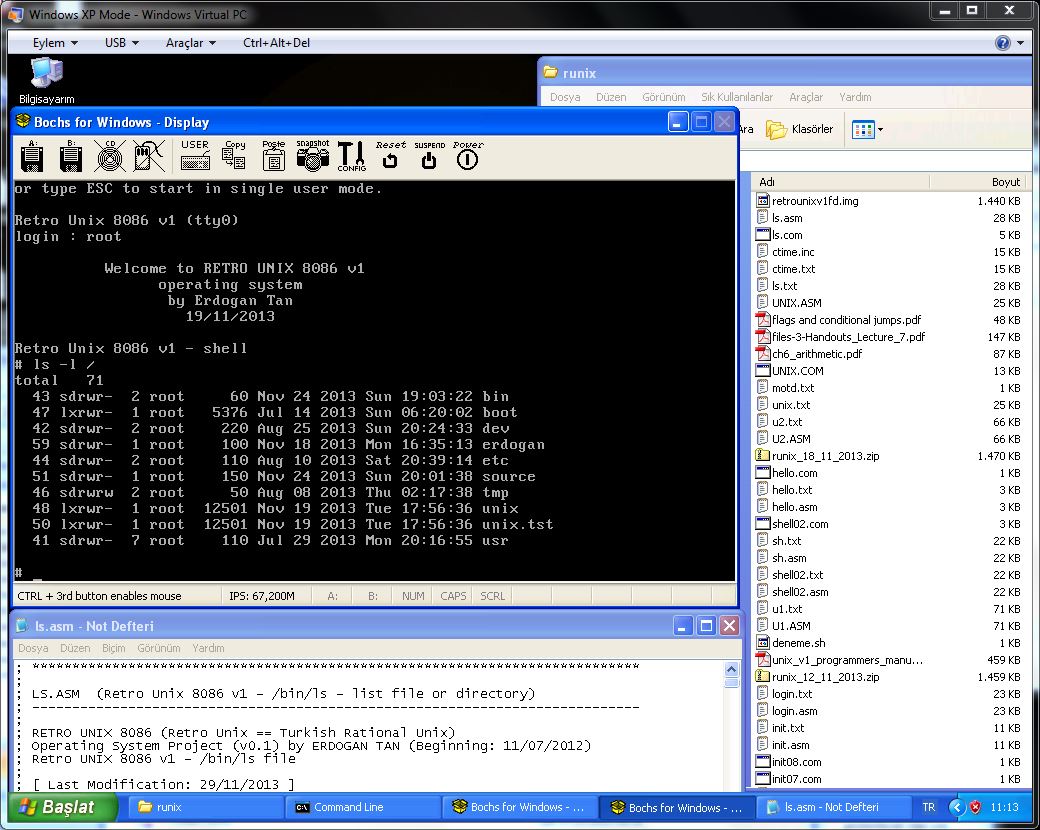Screen dimensions: 1040x830
Task: Select deneme.sh file in list
Action: tap(799, 643)
